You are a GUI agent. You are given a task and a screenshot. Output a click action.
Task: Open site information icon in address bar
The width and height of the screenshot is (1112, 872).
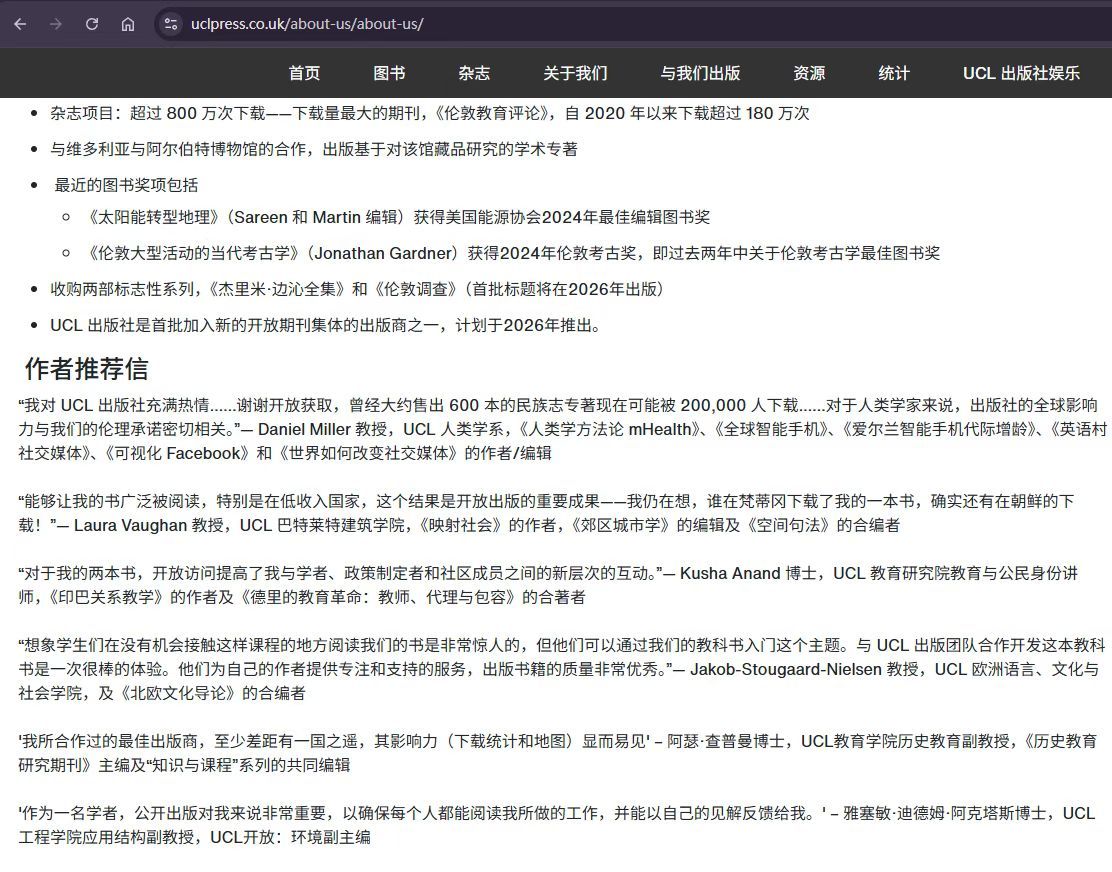click(171, 24)
